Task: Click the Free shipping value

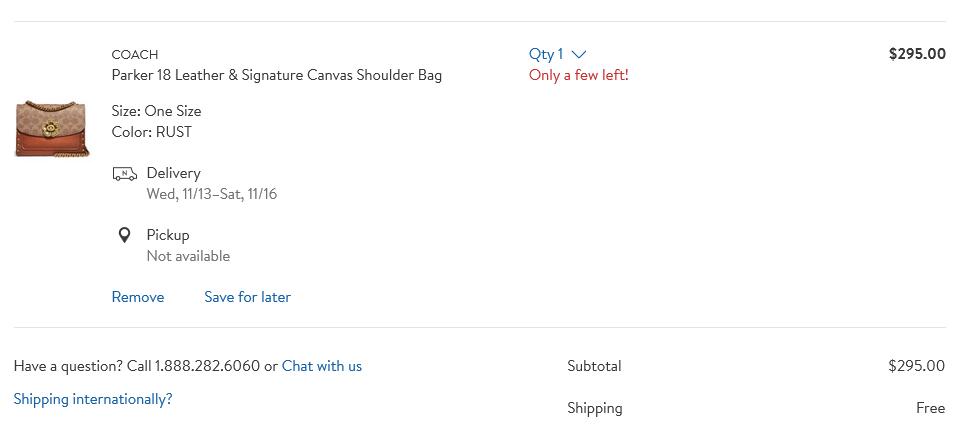Action: click(931, 408)
